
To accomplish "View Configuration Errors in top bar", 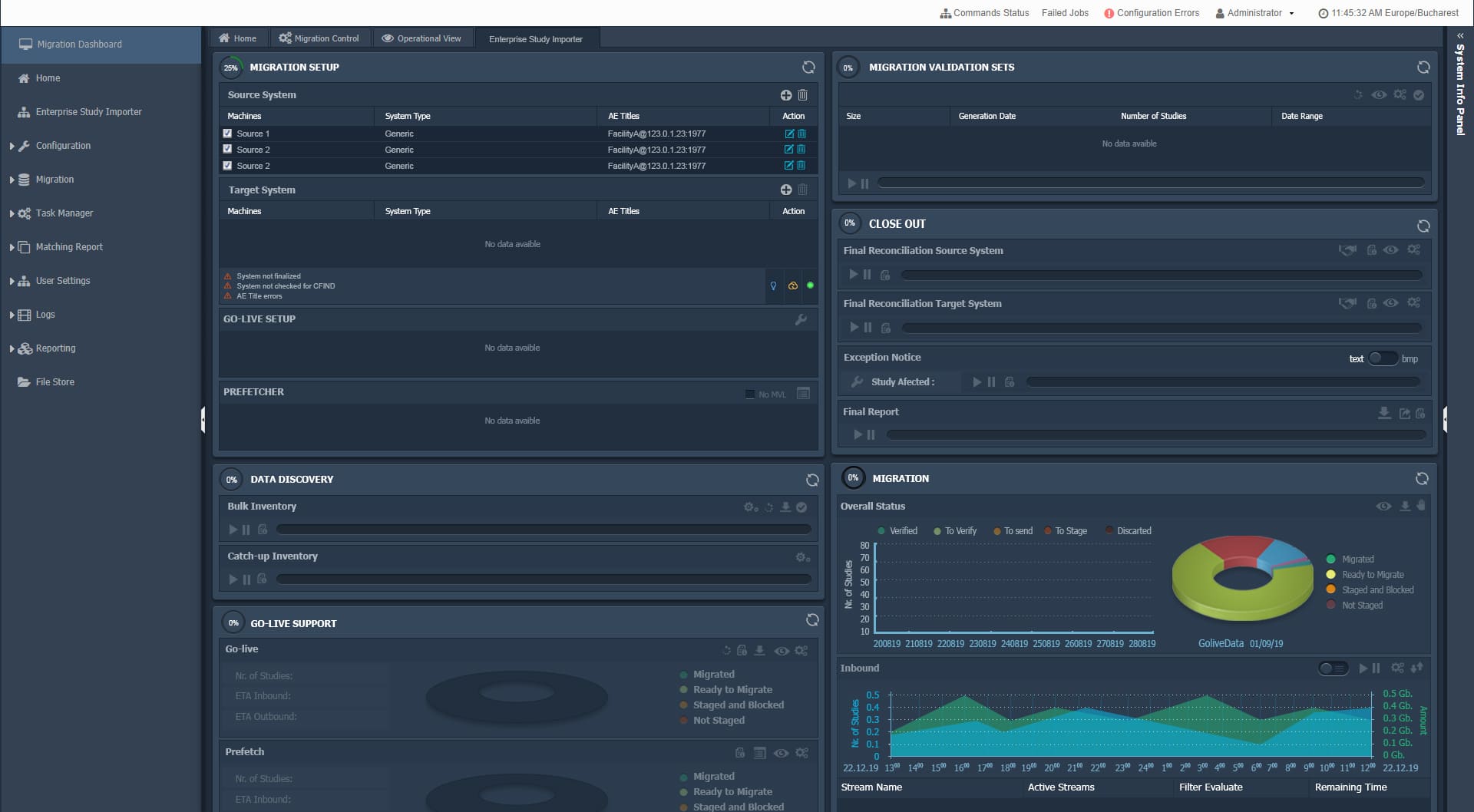I will coord(1152,13).
